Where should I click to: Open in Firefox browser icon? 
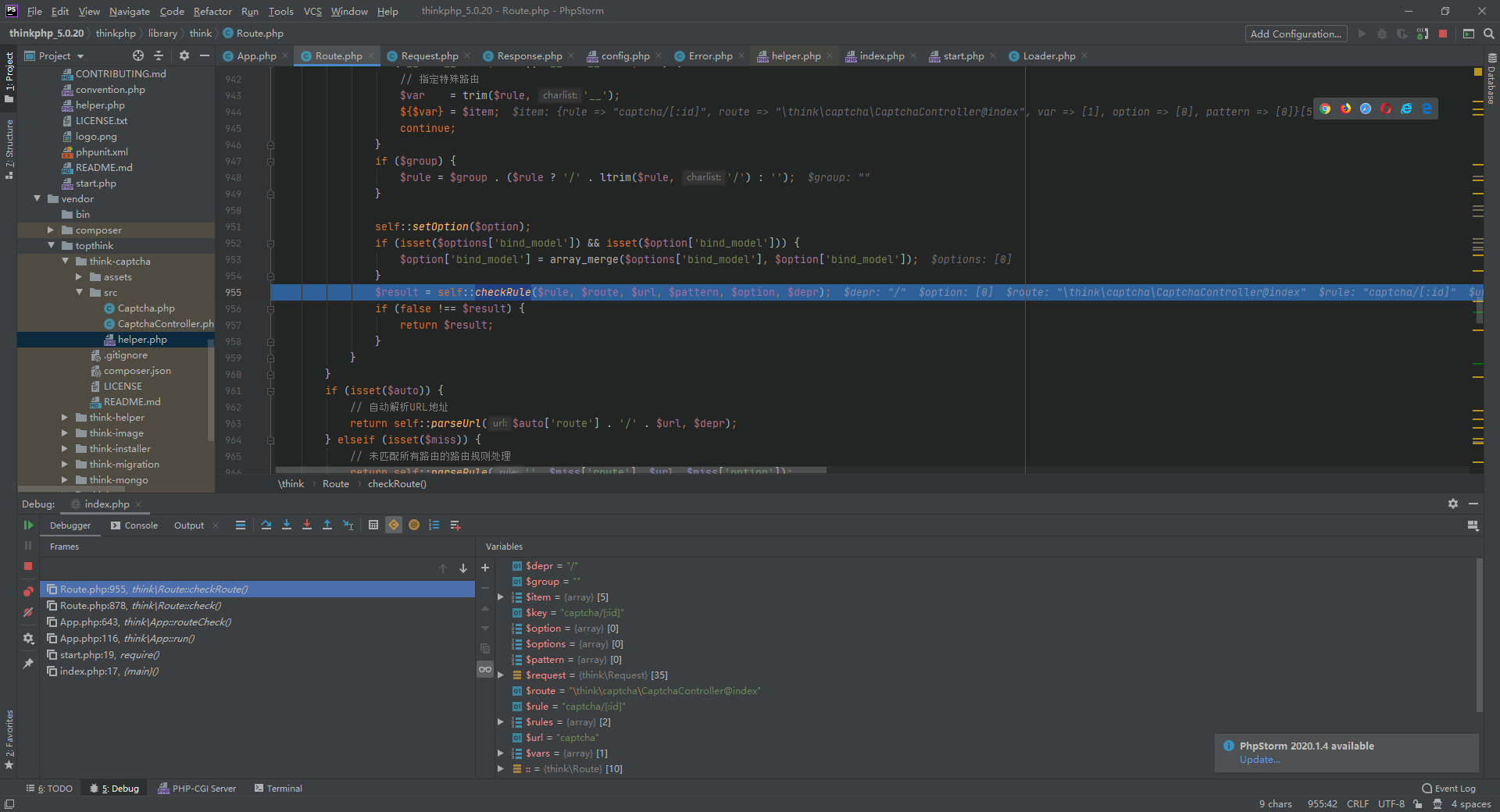(x=1345, y=109)
